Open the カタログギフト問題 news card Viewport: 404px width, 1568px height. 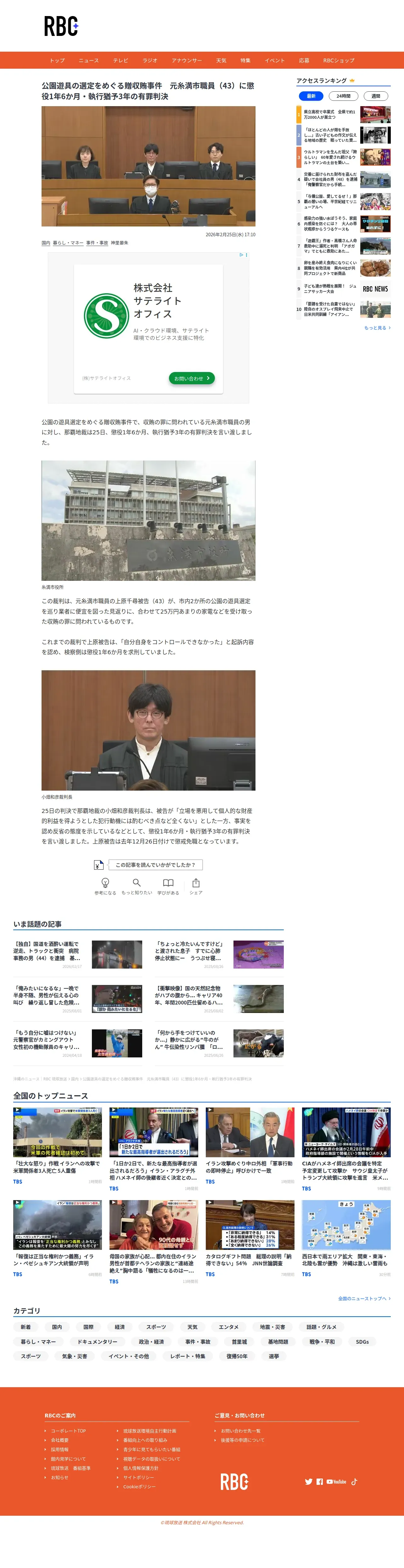click(250, 1239)
